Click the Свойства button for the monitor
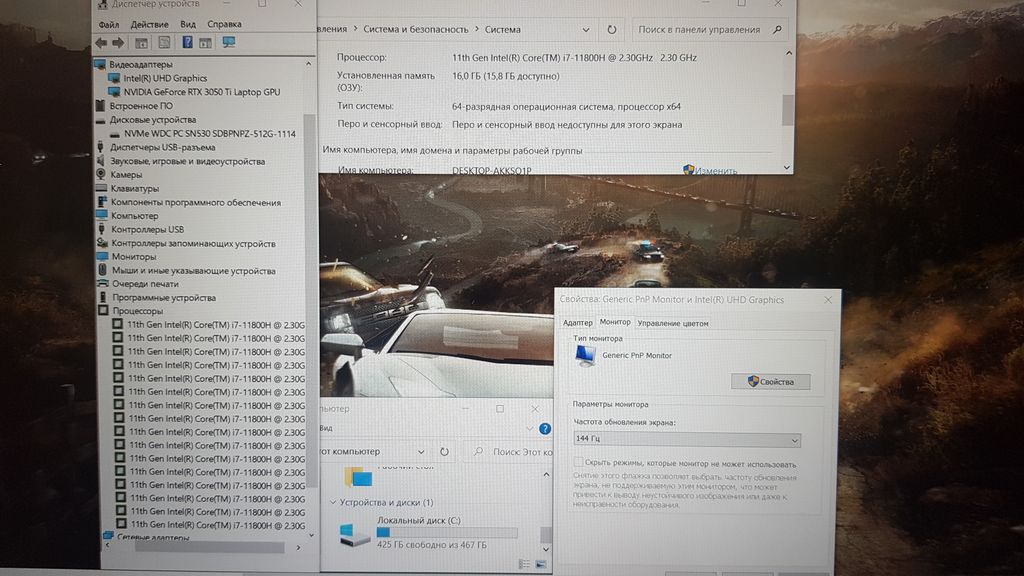Screen dimensions: 1024x576 [x=770, y=382]
